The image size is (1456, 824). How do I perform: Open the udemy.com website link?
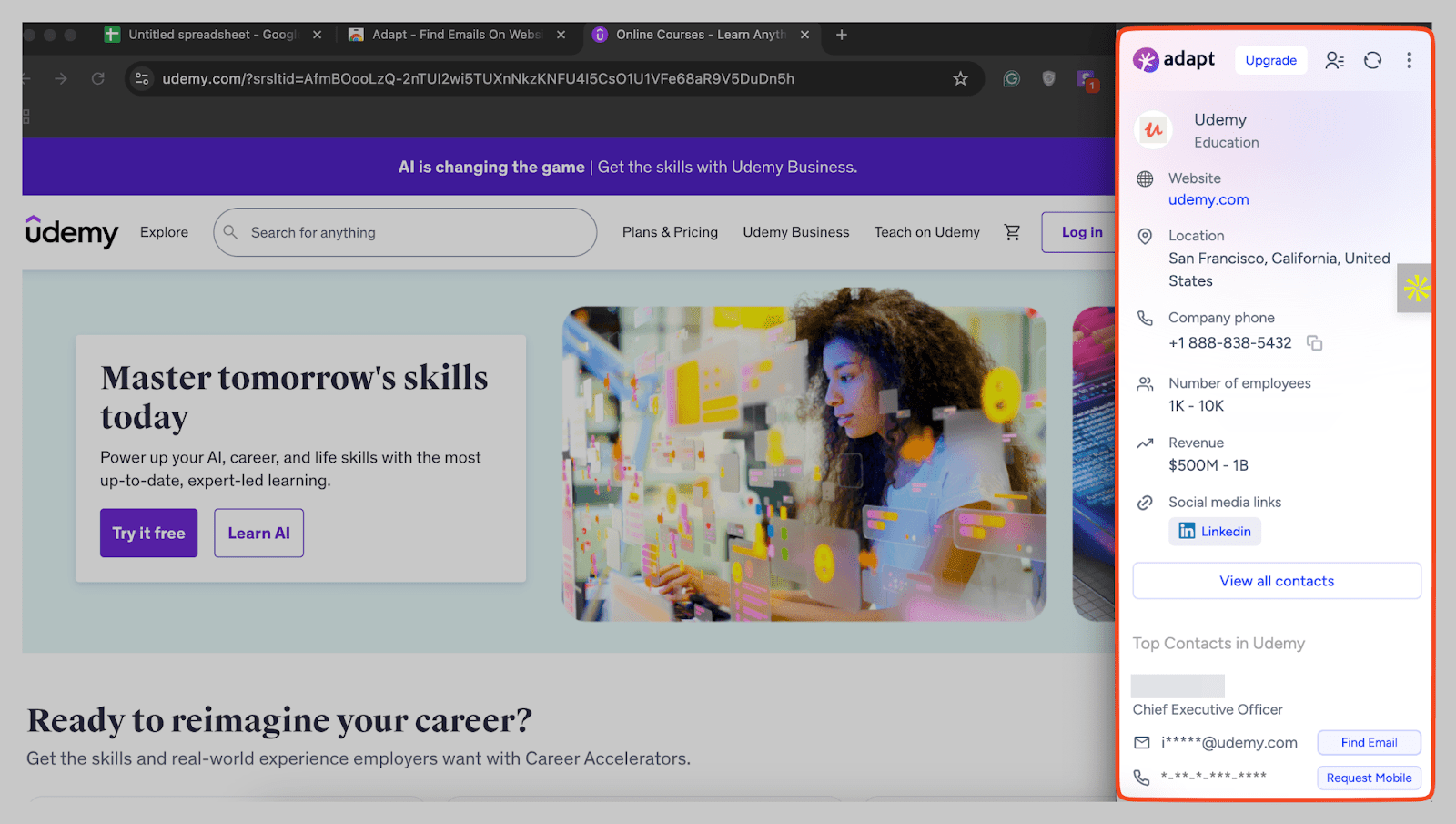point(1208,199)
